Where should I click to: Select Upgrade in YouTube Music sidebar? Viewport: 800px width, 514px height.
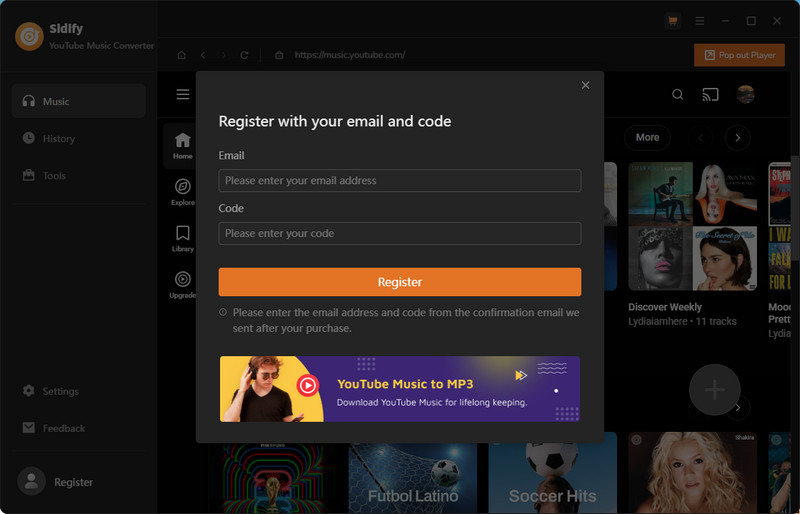click(x=182, y=285)
